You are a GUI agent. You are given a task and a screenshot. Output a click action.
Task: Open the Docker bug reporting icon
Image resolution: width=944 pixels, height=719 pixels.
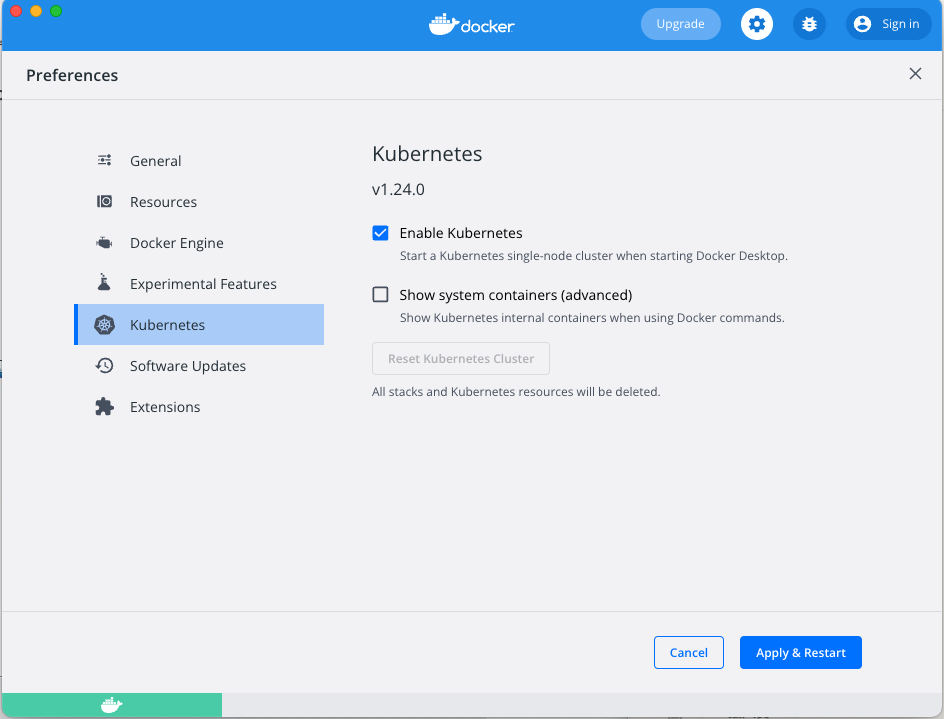point(808,24)
